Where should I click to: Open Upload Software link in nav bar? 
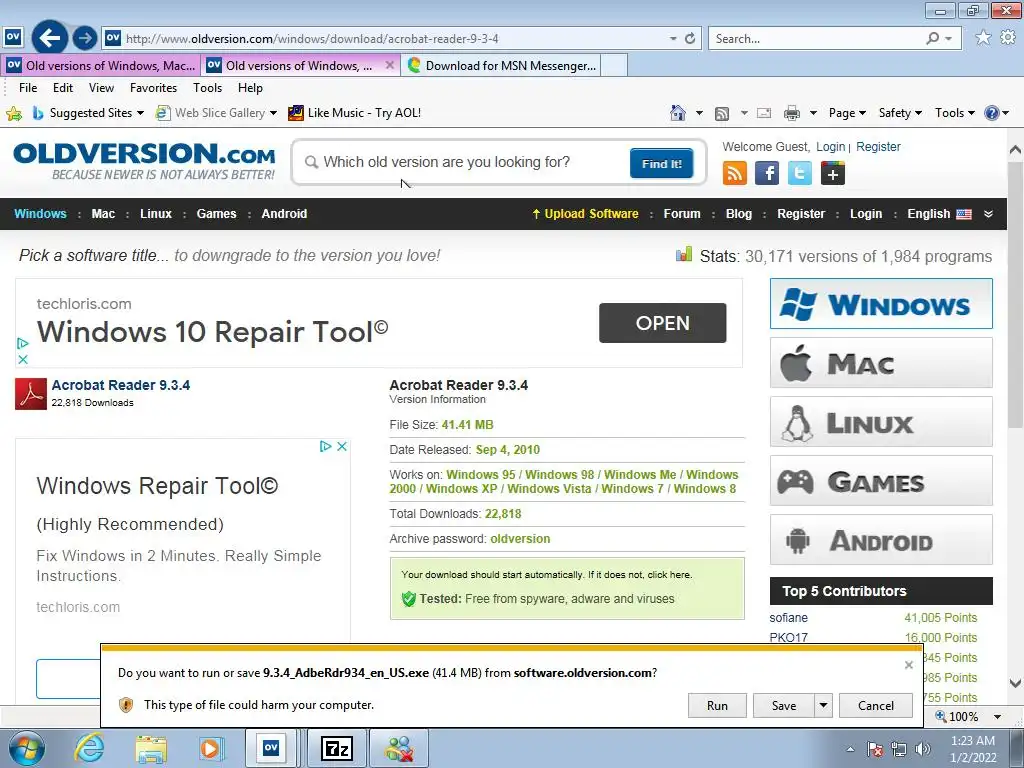(x=585, y=214)
